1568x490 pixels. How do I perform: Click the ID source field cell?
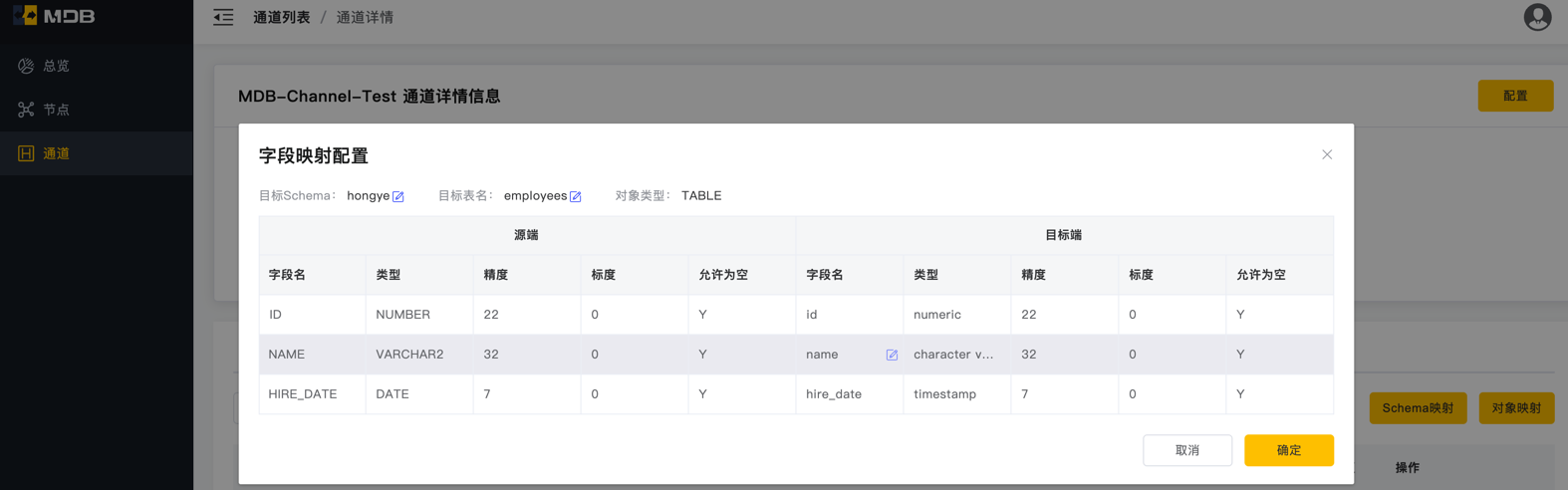pyautogui.click(x=312, y=315)
